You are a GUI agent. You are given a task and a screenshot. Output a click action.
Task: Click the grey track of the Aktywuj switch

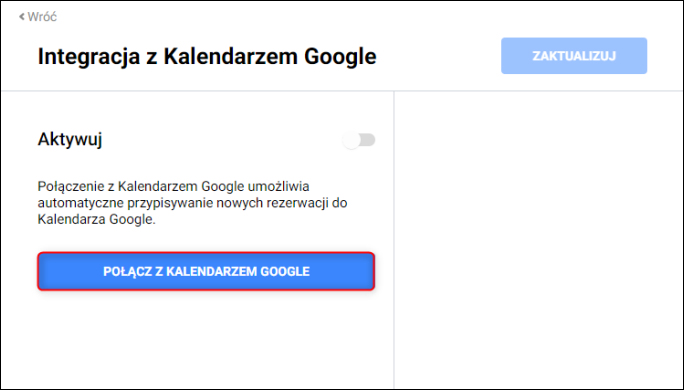[x=368, y=140]
